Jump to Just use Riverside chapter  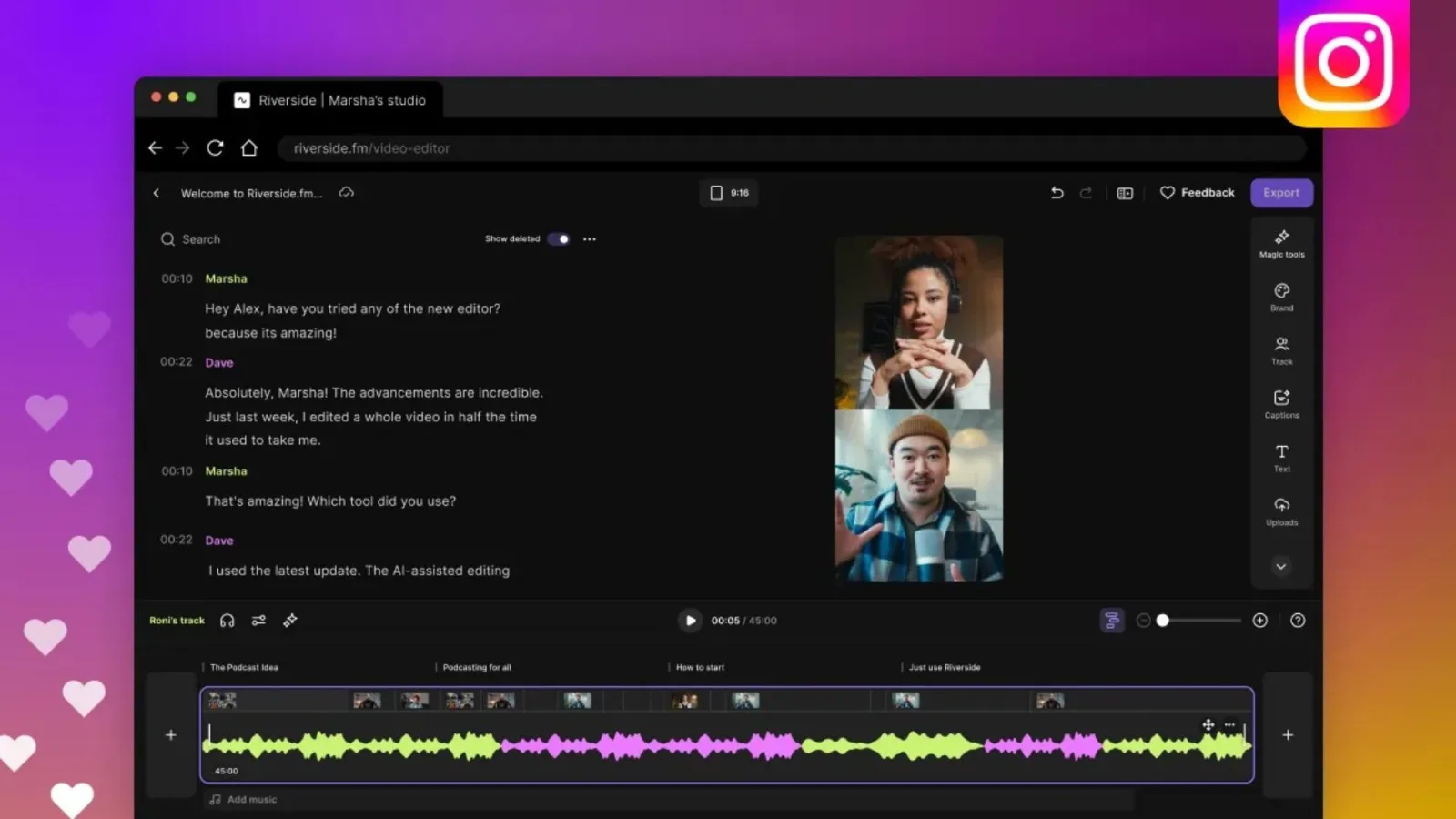click(x=945, y=668)
